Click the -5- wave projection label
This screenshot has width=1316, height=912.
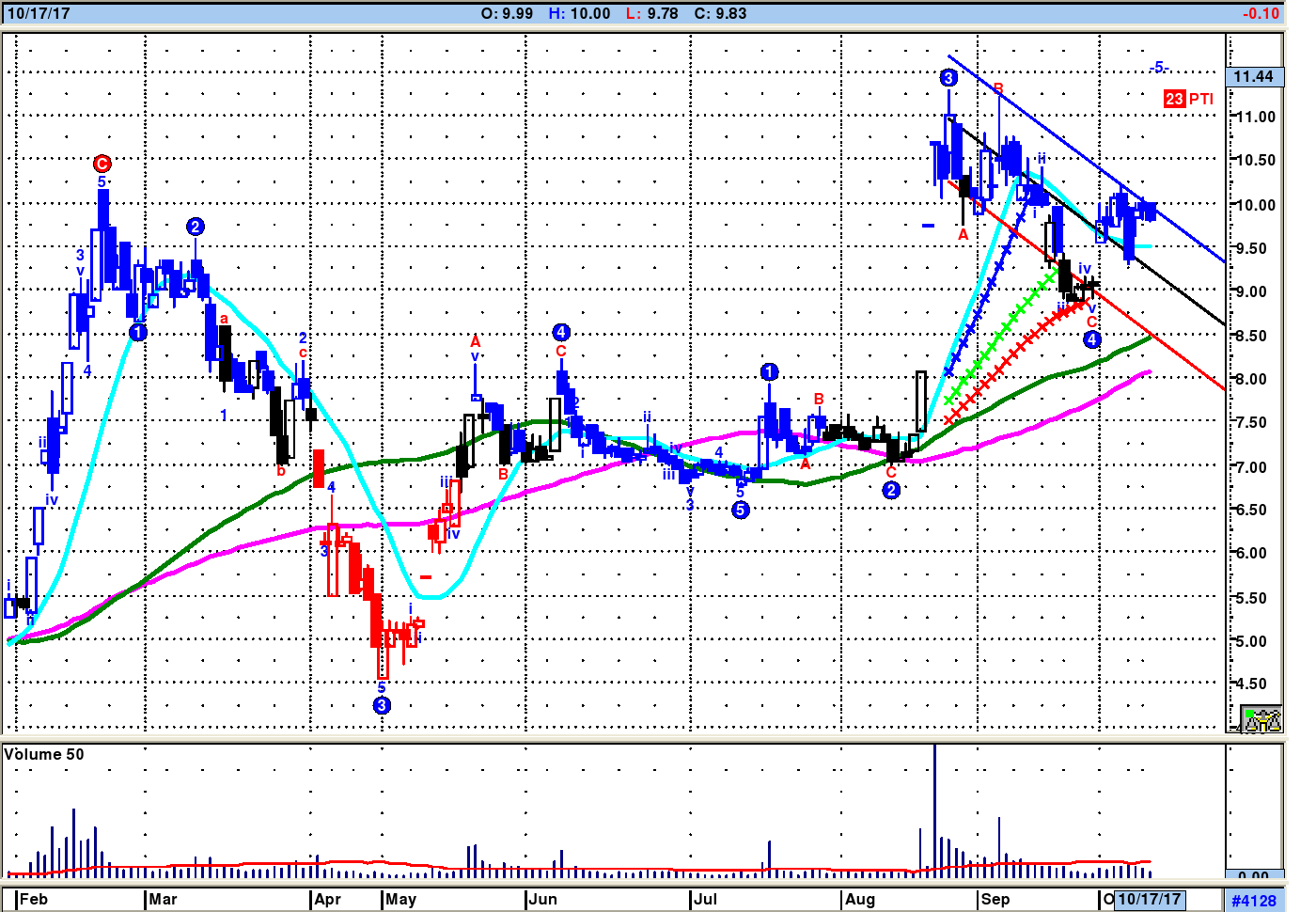click(x=1159, y=68)
